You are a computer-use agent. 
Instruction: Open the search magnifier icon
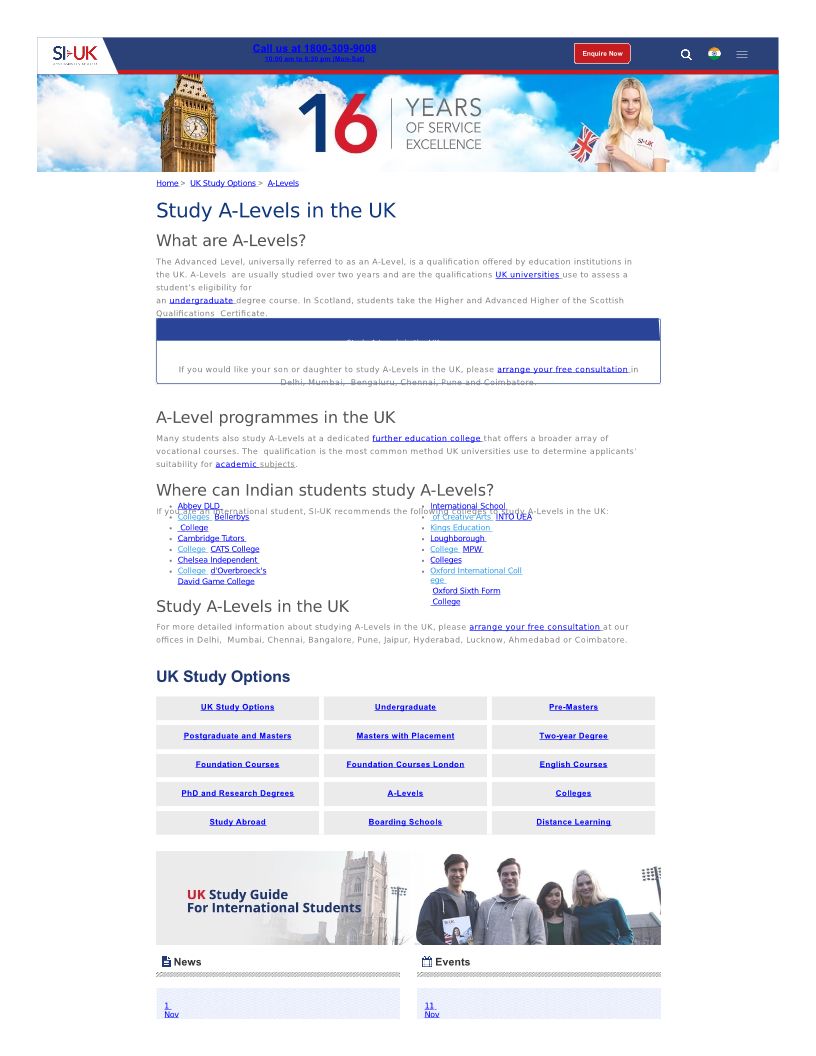pos(686,54)
